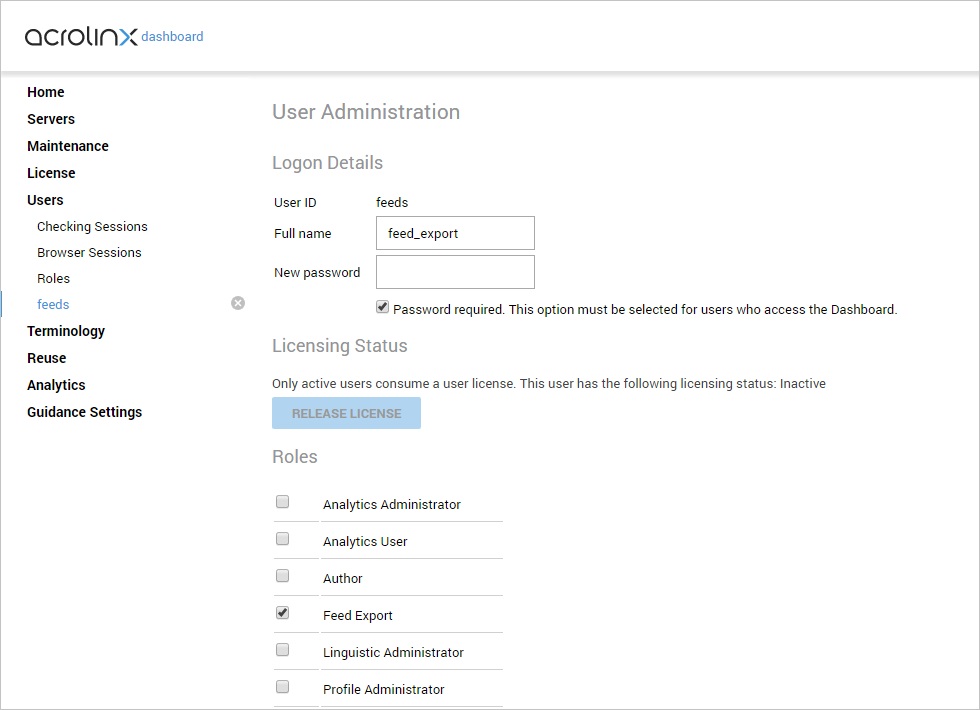Open the Terminology section
980x710 pixels.
tap(66, 331)
